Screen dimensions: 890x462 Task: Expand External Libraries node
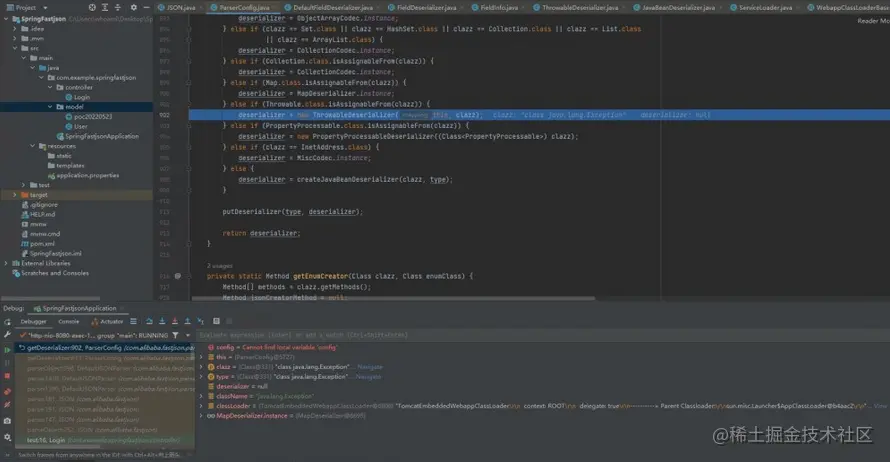tap(6, 263)
